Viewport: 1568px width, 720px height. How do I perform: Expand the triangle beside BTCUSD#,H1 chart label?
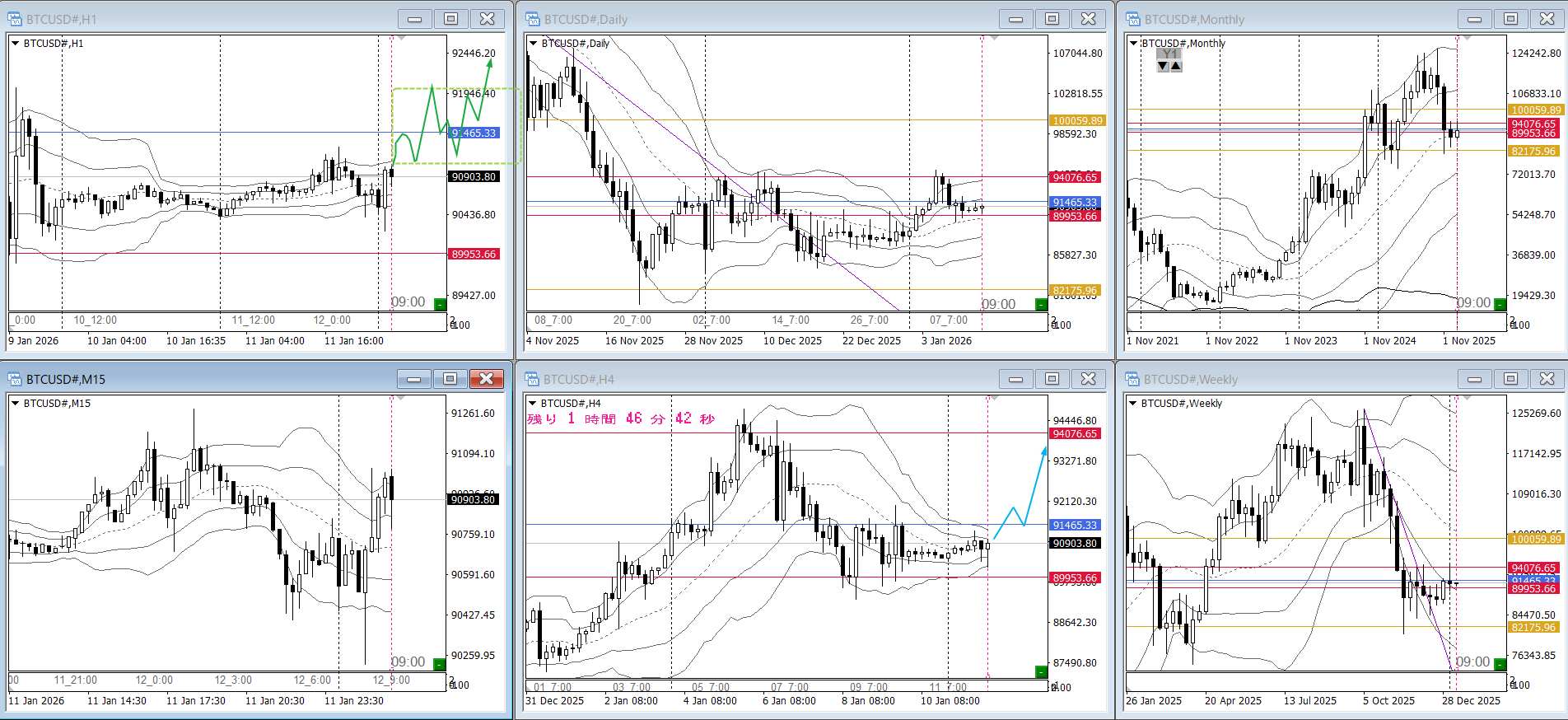(15, 44)
